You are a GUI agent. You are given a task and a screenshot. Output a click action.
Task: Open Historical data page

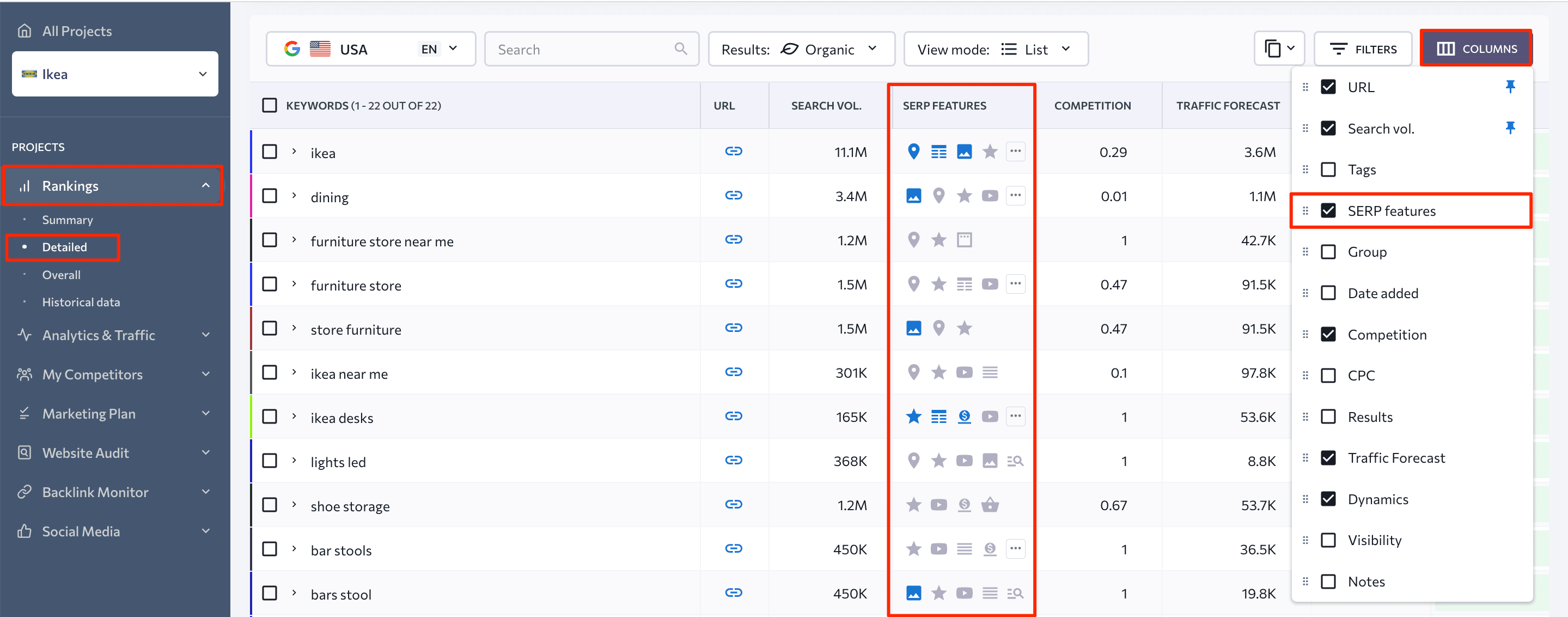pyautogui.click(x=81, y=302)
